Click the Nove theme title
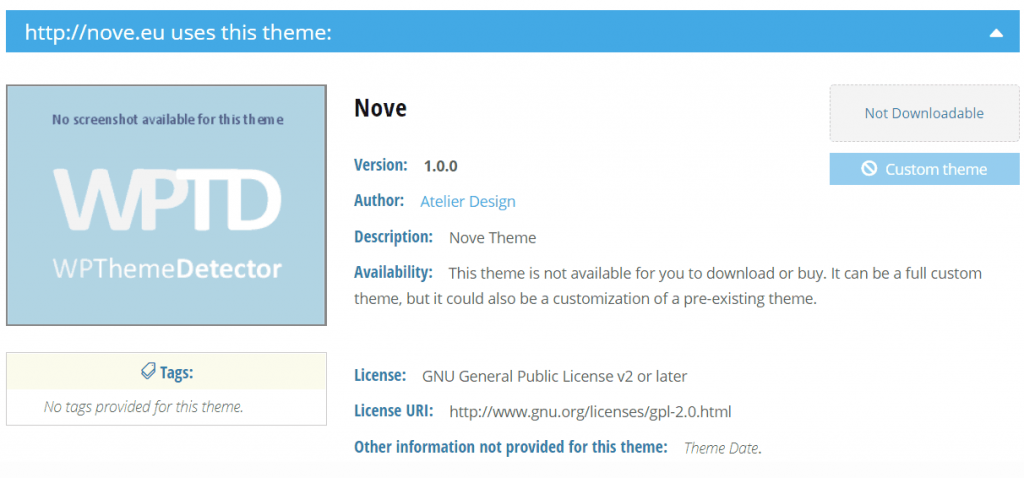 coord(381,108)
